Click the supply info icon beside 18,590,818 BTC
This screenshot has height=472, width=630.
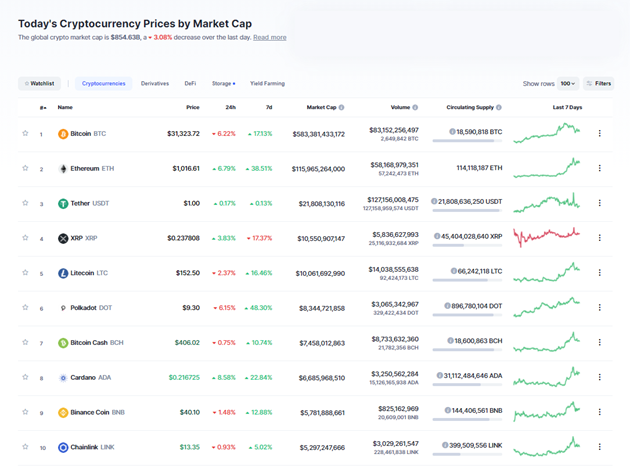[x=452, y=131]
